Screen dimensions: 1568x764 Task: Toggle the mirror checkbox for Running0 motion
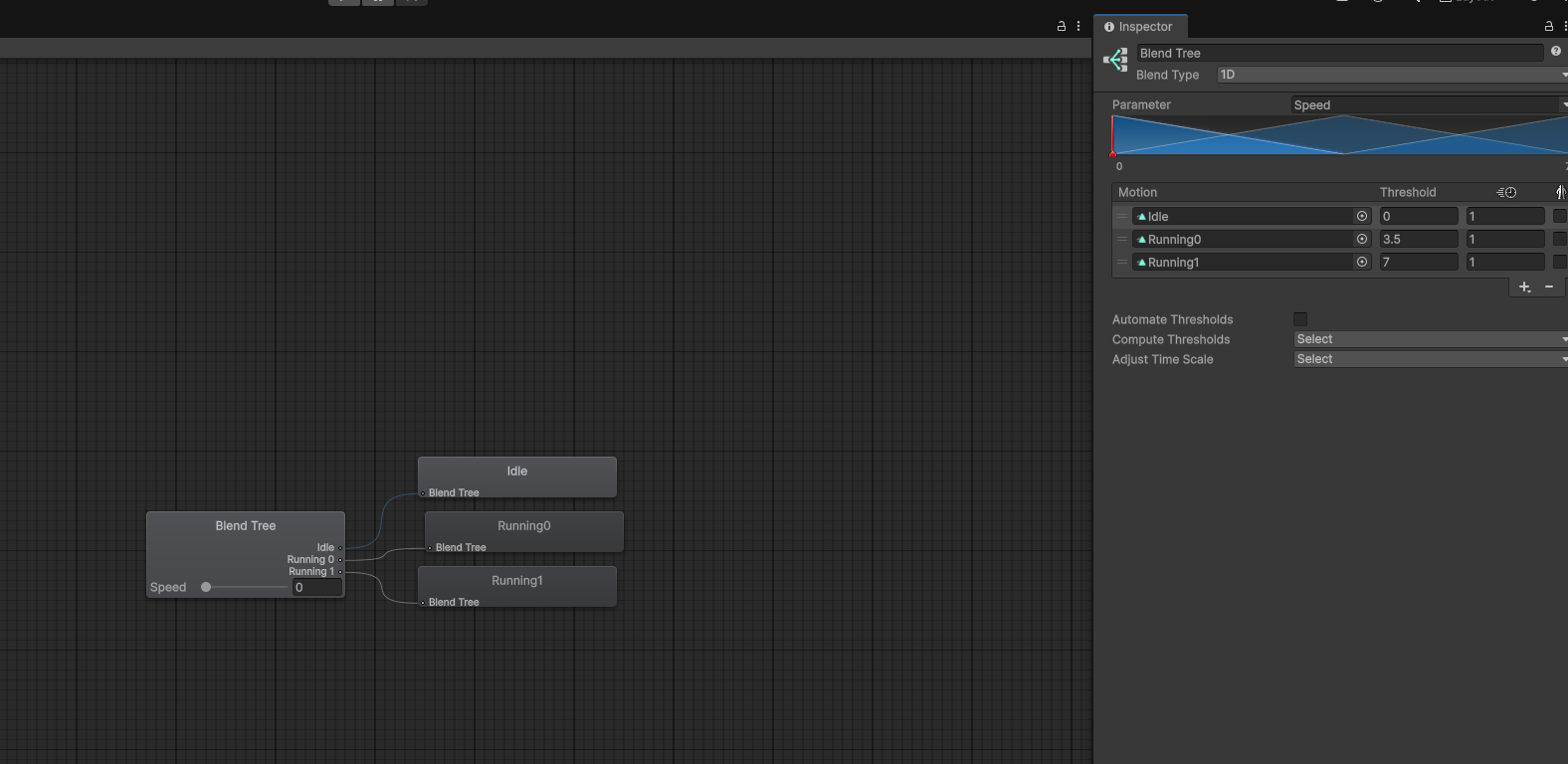click(1560, 239)
